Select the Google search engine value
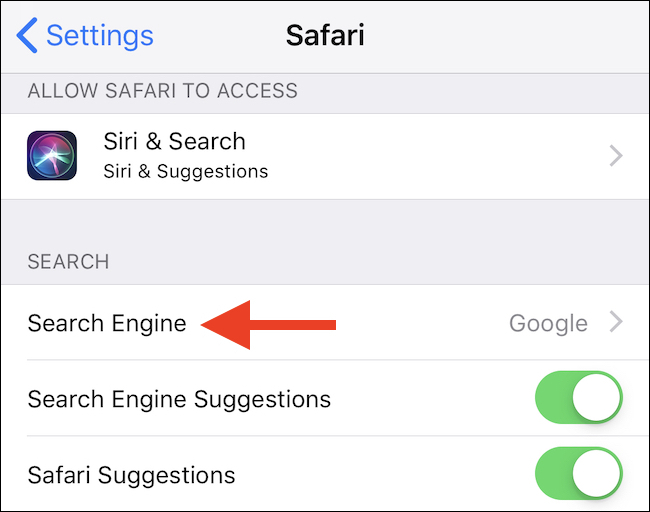 [548, 323]
